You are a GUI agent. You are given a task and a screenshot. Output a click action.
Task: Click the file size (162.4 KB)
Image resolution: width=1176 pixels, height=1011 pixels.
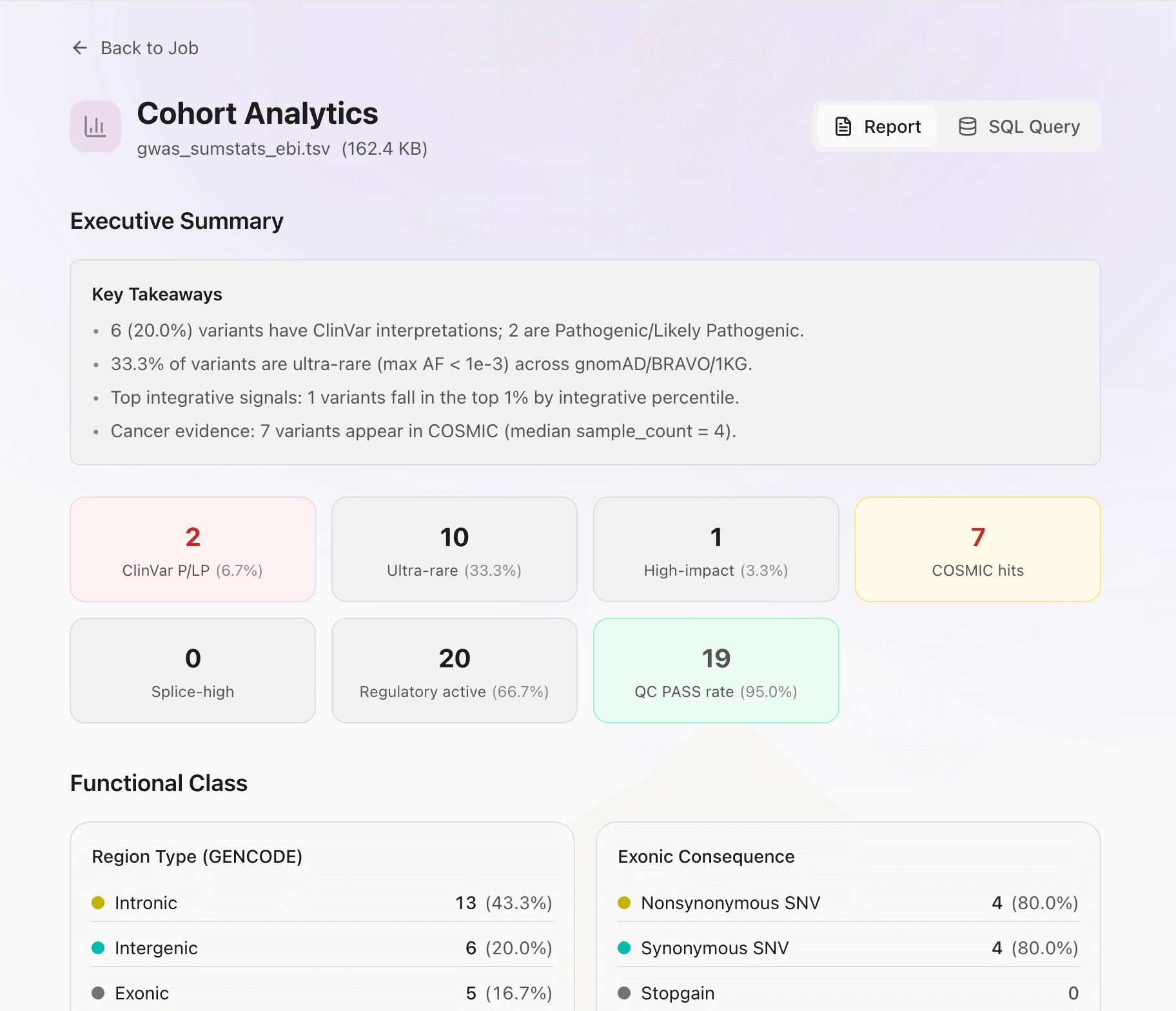(x=384, y=149)
